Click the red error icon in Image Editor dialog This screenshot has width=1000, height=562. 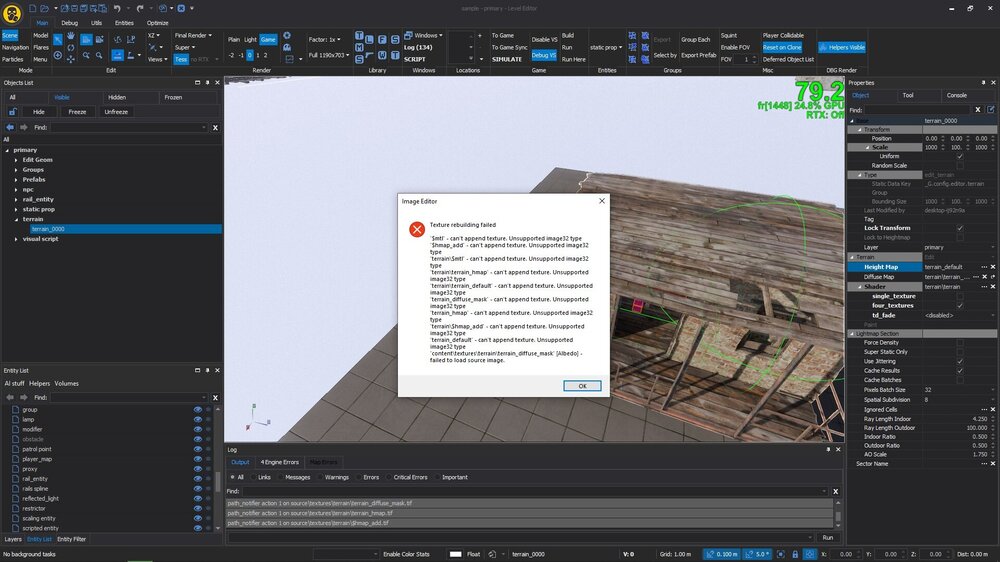(x=415, y=229)
